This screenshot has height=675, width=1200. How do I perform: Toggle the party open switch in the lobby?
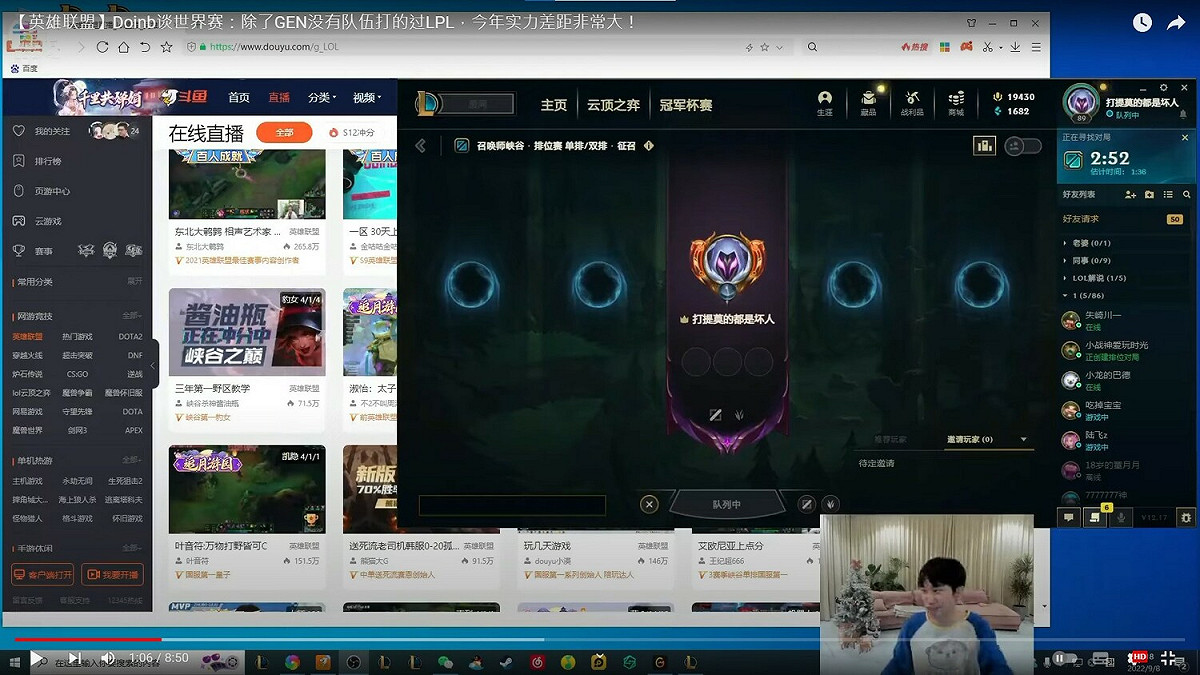click(1022, 146)
